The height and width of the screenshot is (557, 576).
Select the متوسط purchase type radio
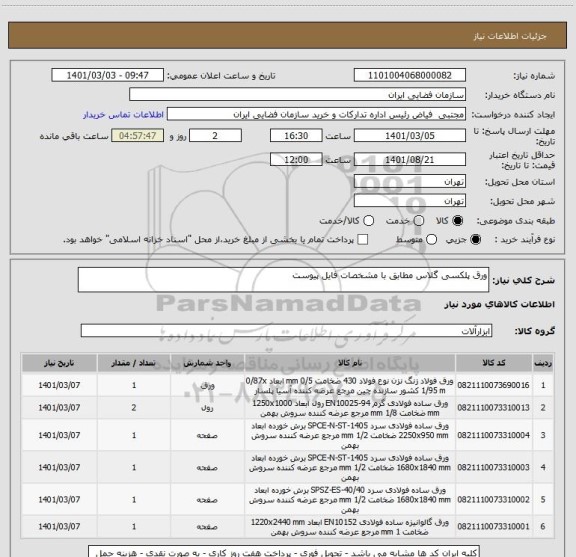(x=431, y=240)
